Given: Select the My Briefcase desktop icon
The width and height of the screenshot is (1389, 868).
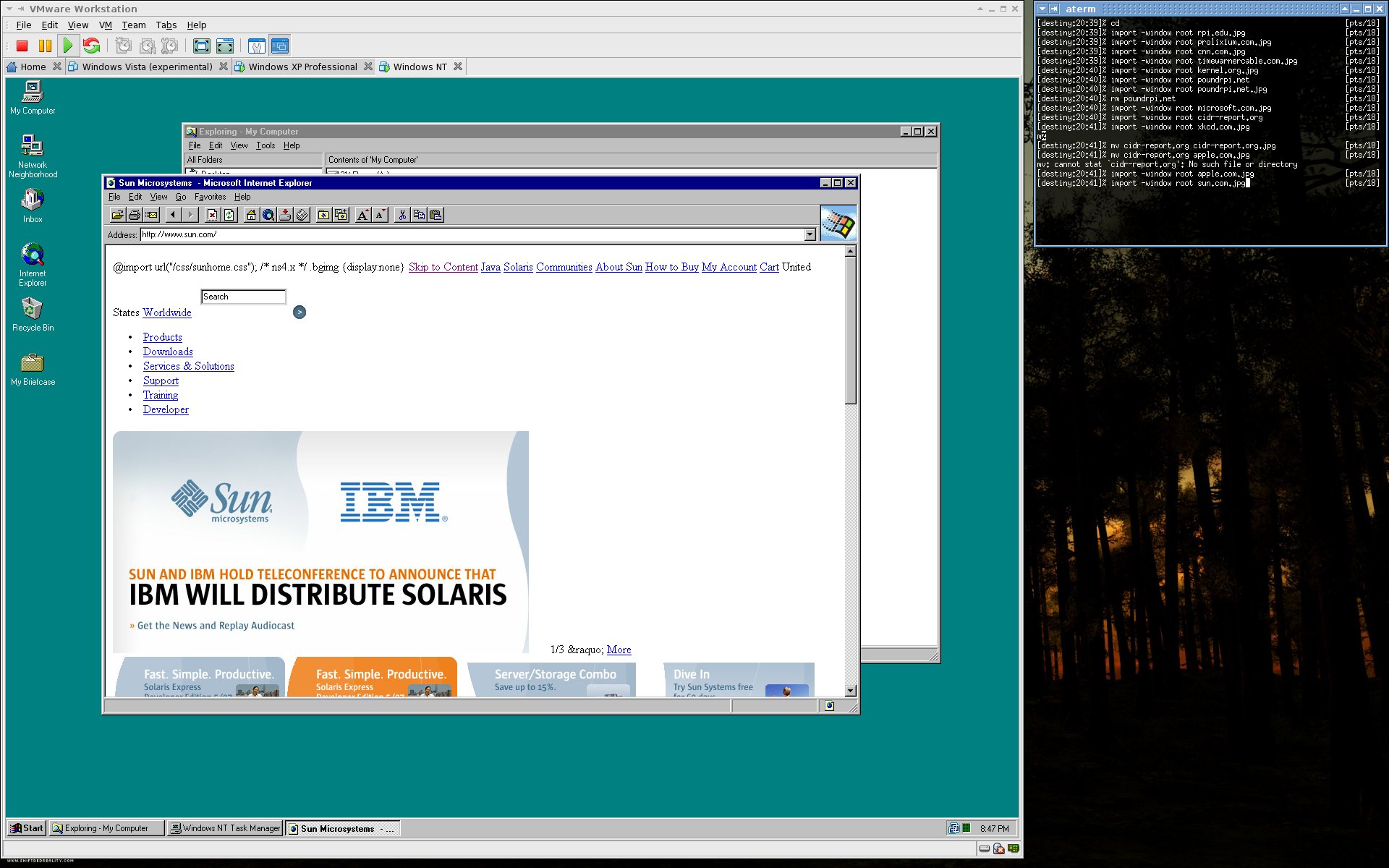Looking at the screenshot, I should (33, 369).
